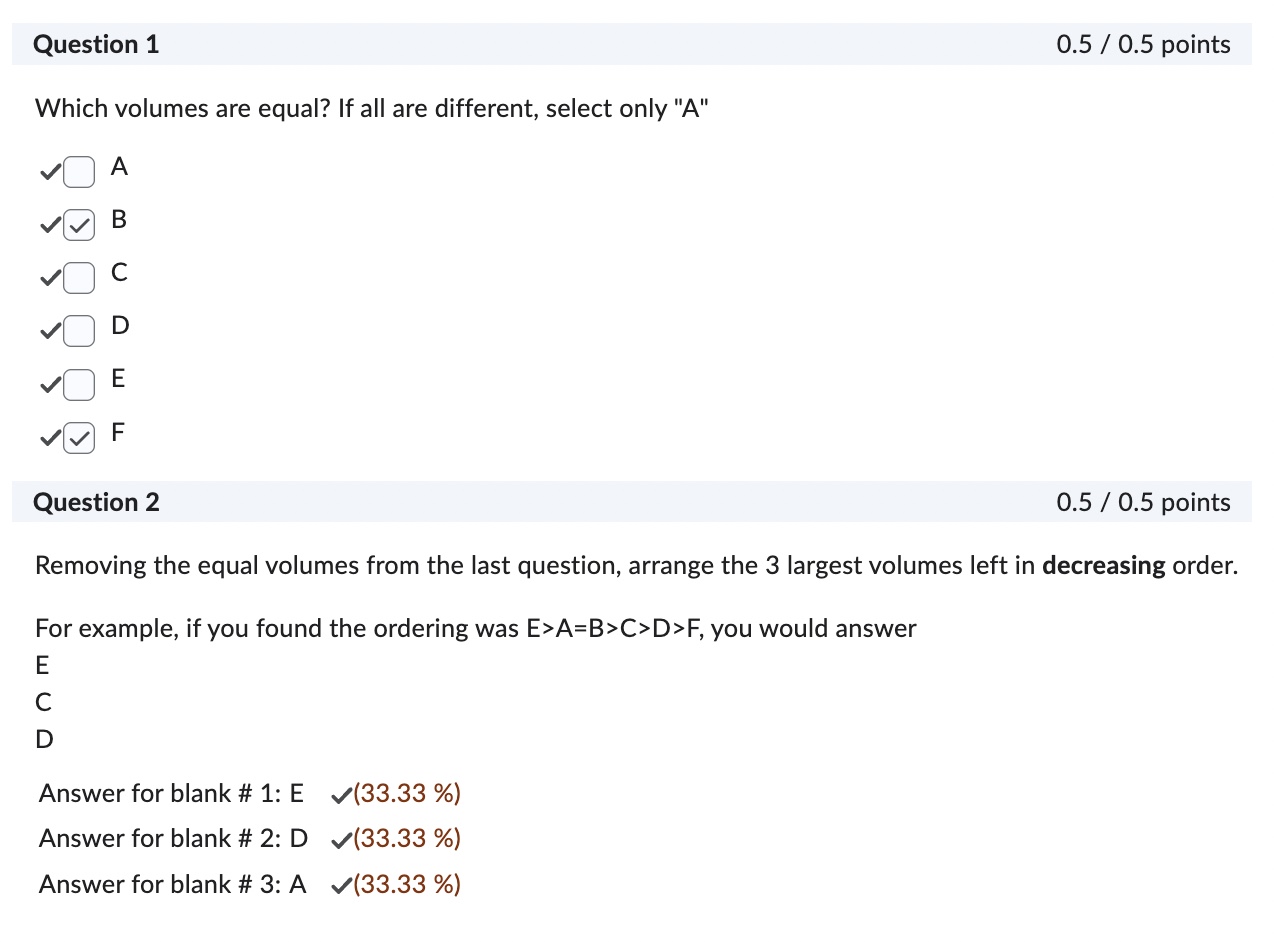Check the checkbox for option E

(x=79, y=384)
